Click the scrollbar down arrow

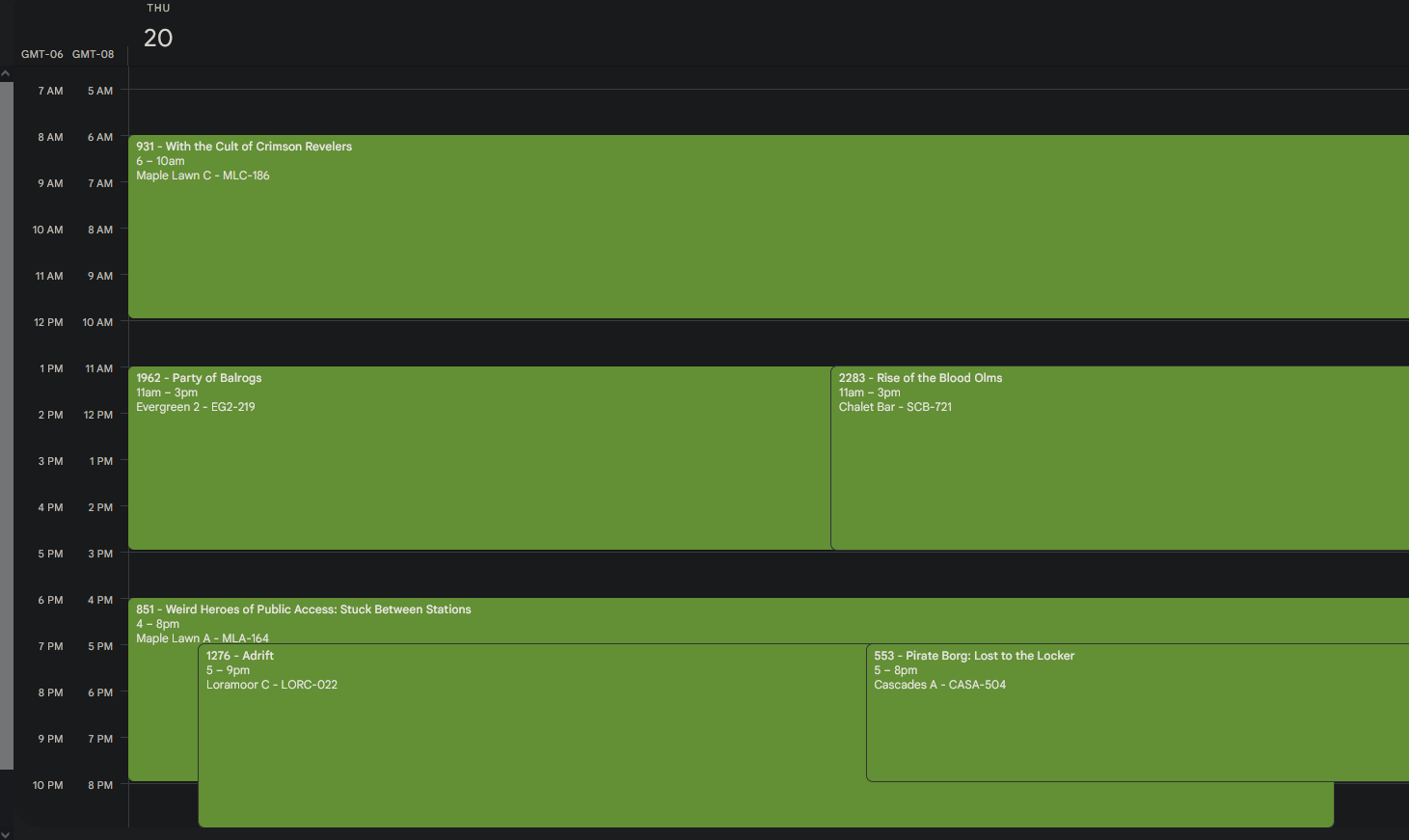point(6,833)
